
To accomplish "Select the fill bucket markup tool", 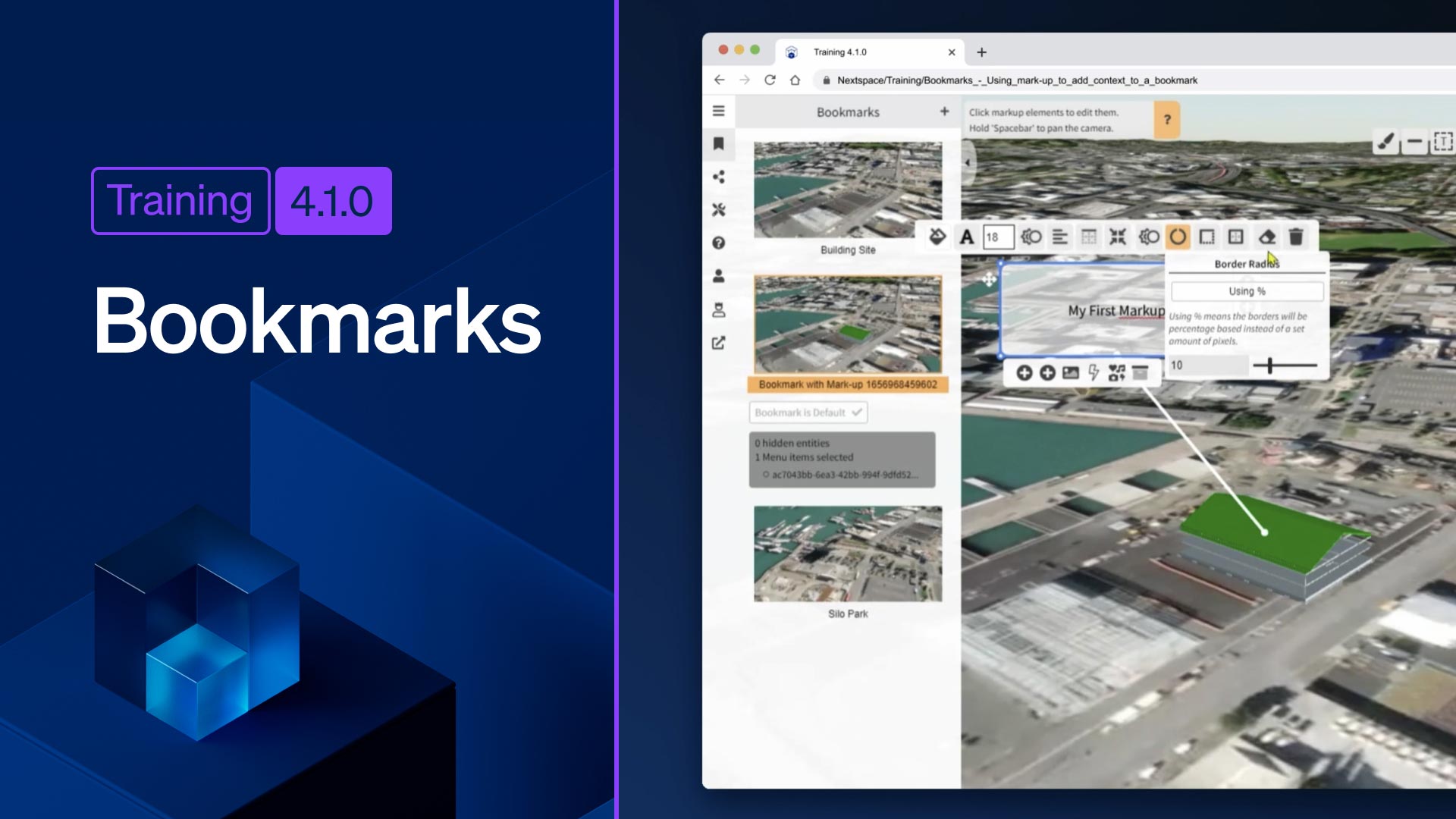I will coord(937,237).
